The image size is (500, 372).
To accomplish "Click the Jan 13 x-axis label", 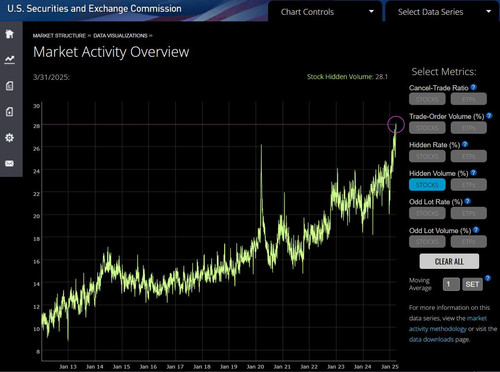I will (x=68, y=367).
